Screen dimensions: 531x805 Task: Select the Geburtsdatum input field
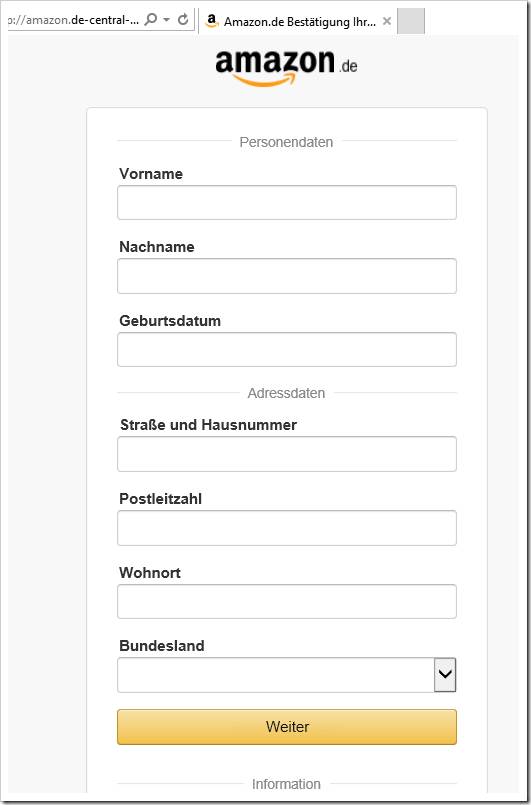(x=287, y=350)
